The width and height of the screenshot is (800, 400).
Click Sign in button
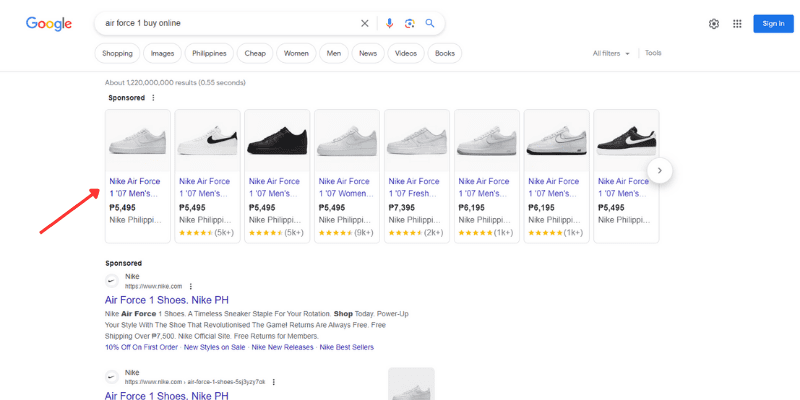pos(773,23)
